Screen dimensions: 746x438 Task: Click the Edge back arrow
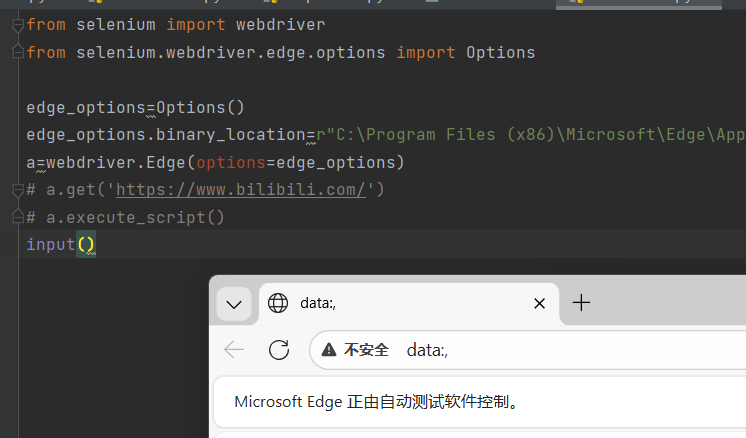click(x=234, y=350)
